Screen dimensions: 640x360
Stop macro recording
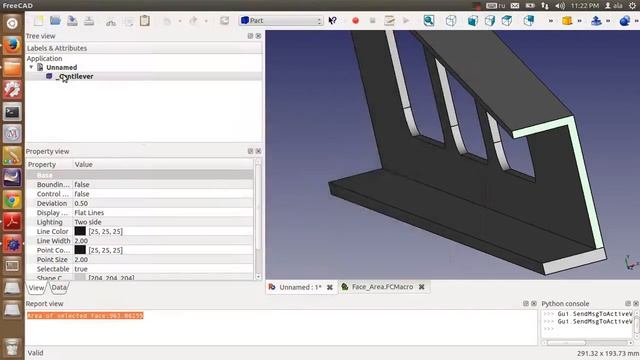tap(372, 20)
